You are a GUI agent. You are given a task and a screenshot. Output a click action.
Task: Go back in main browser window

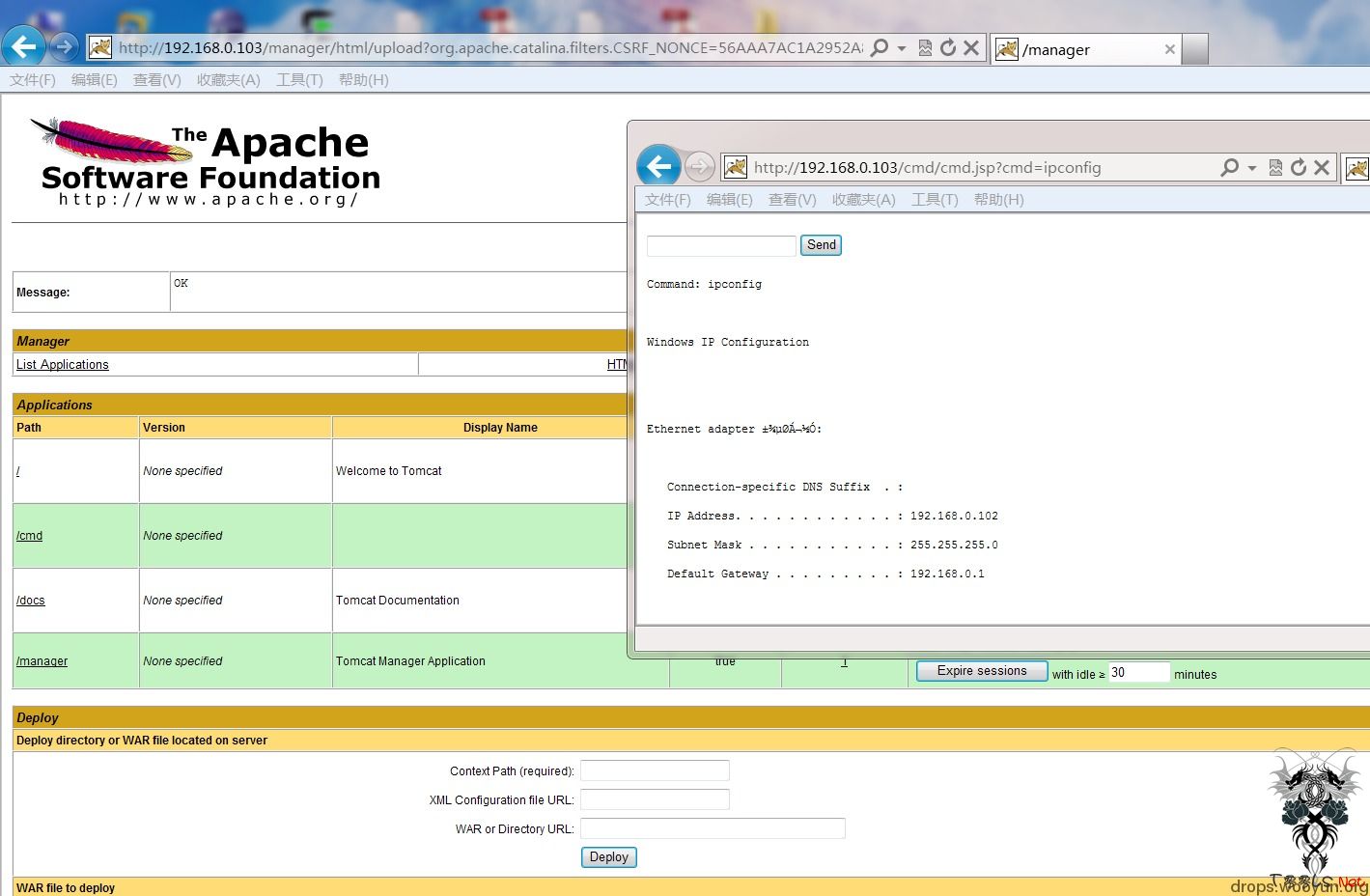(x=23, y=46)
